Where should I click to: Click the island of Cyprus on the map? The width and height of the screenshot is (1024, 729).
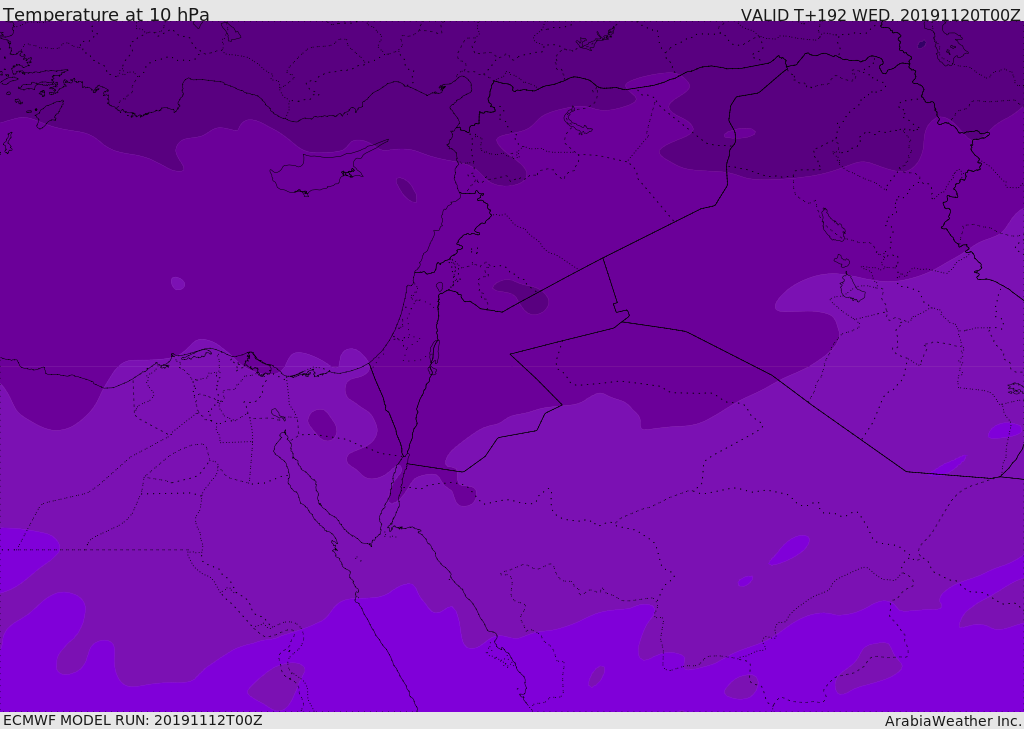320,171
